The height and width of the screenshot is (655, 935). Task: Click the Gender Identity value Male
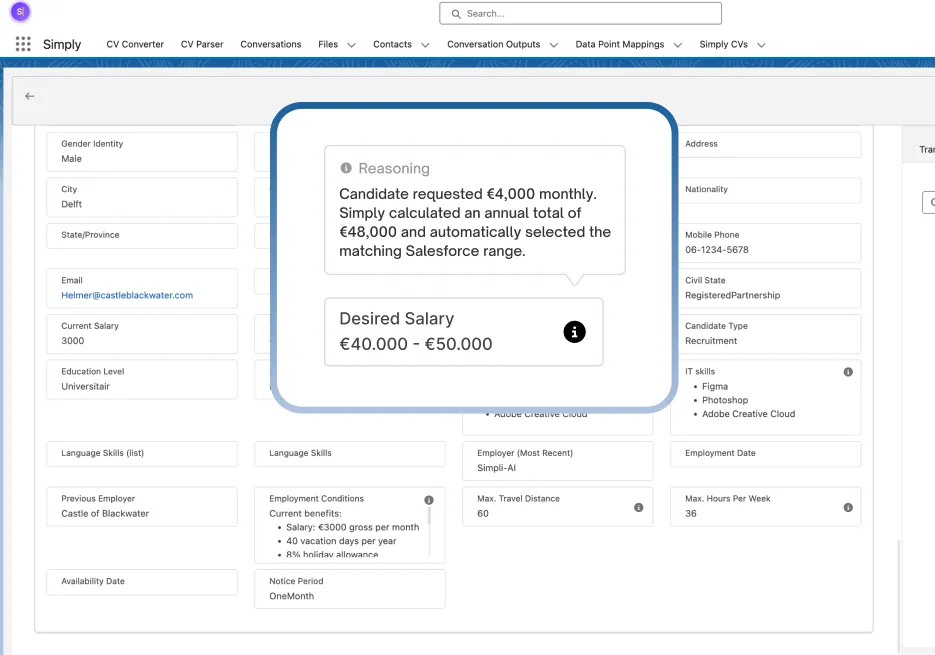71,159
